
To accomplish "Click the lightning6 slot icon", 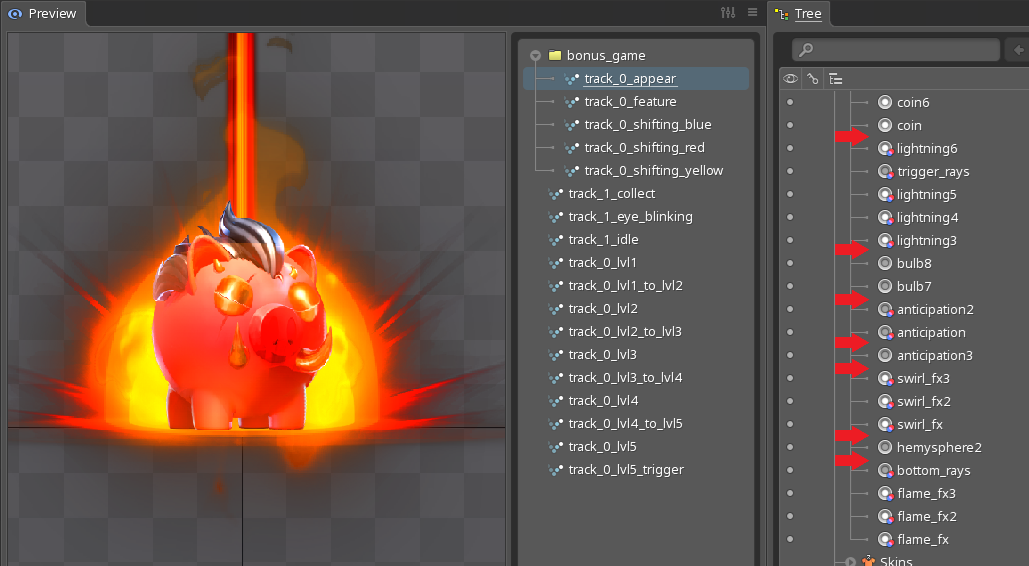I will [885, 148].
